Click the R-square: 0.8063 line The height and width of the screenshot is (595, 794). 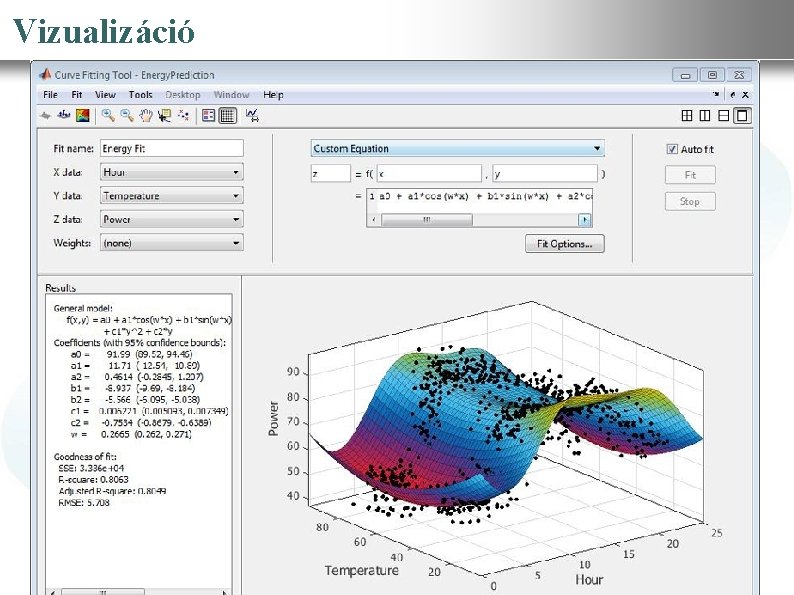coord(94,480)
